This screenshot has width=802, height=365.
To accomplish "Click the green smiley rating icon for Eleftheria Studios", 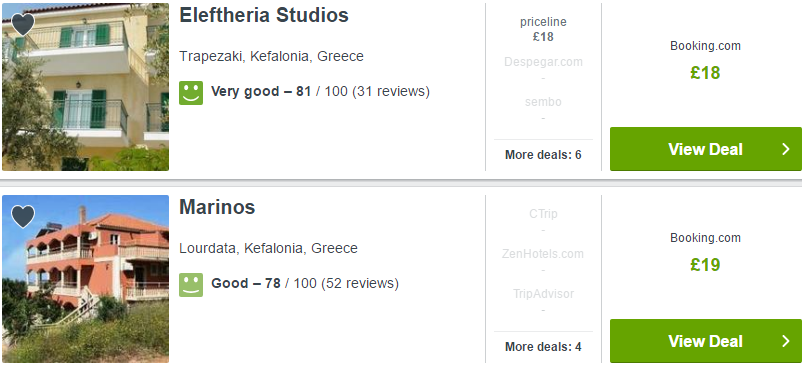I will [191, 93].
